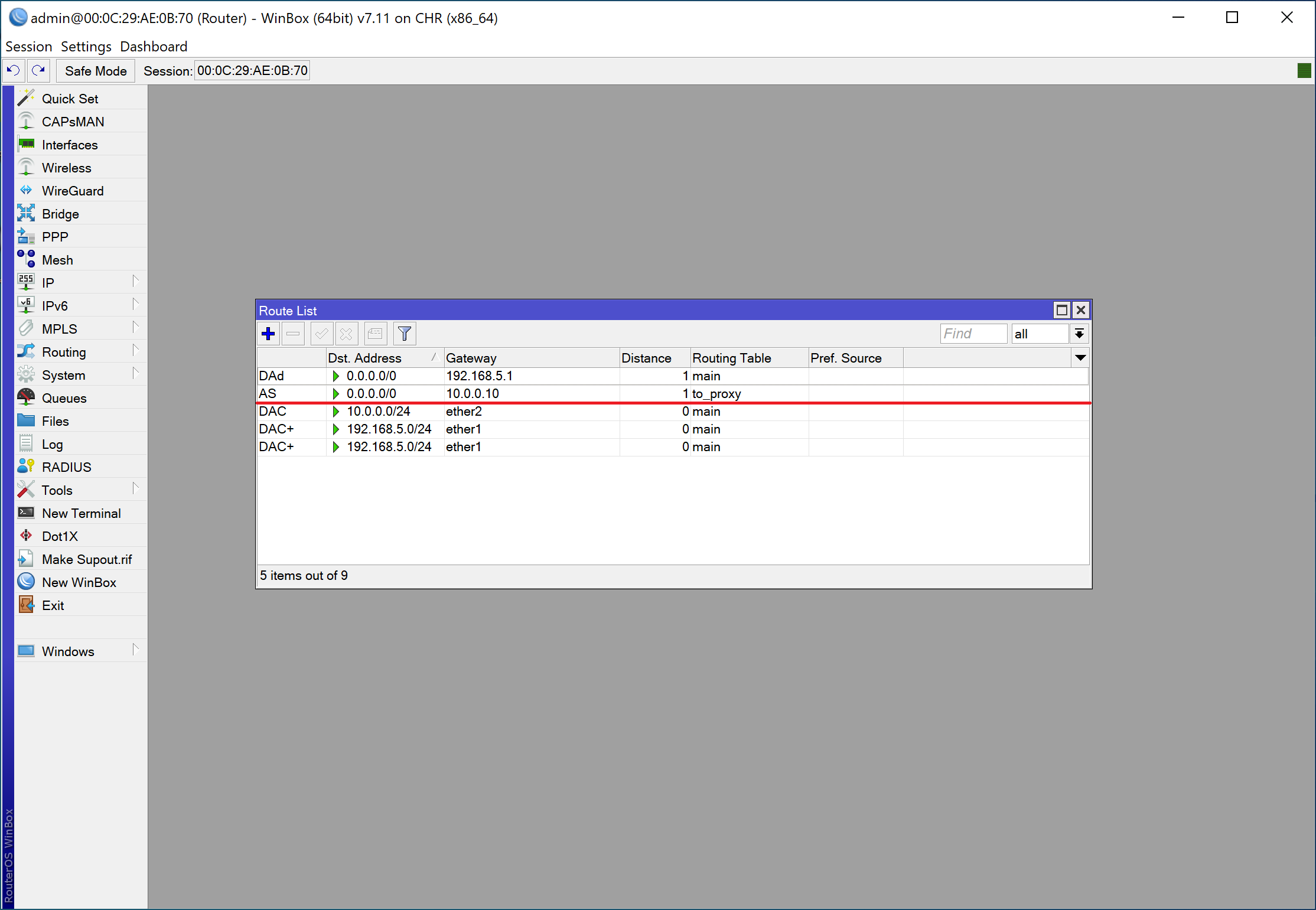Click the copy route icon

[x=375, y=333]
